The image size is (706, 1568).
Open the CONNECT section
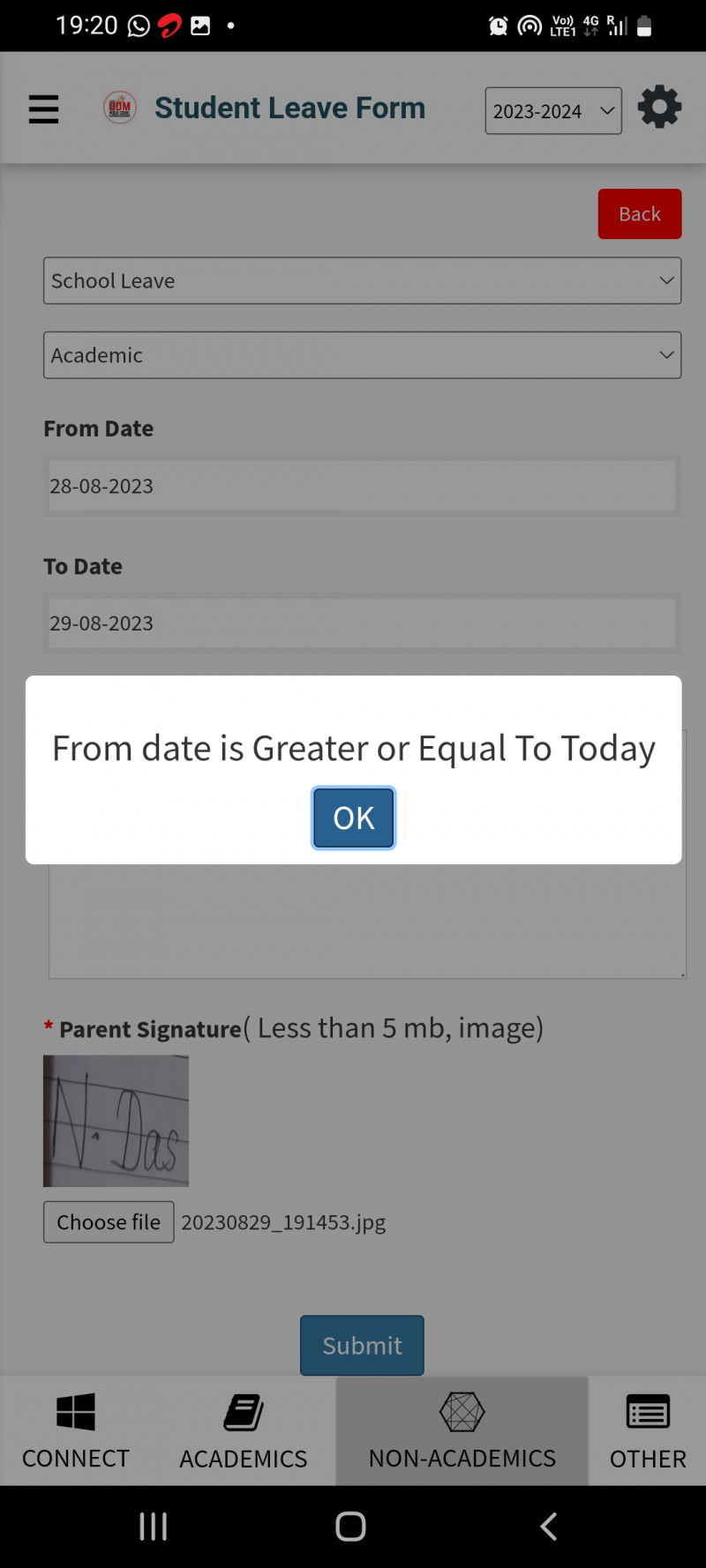[76, 1430]
